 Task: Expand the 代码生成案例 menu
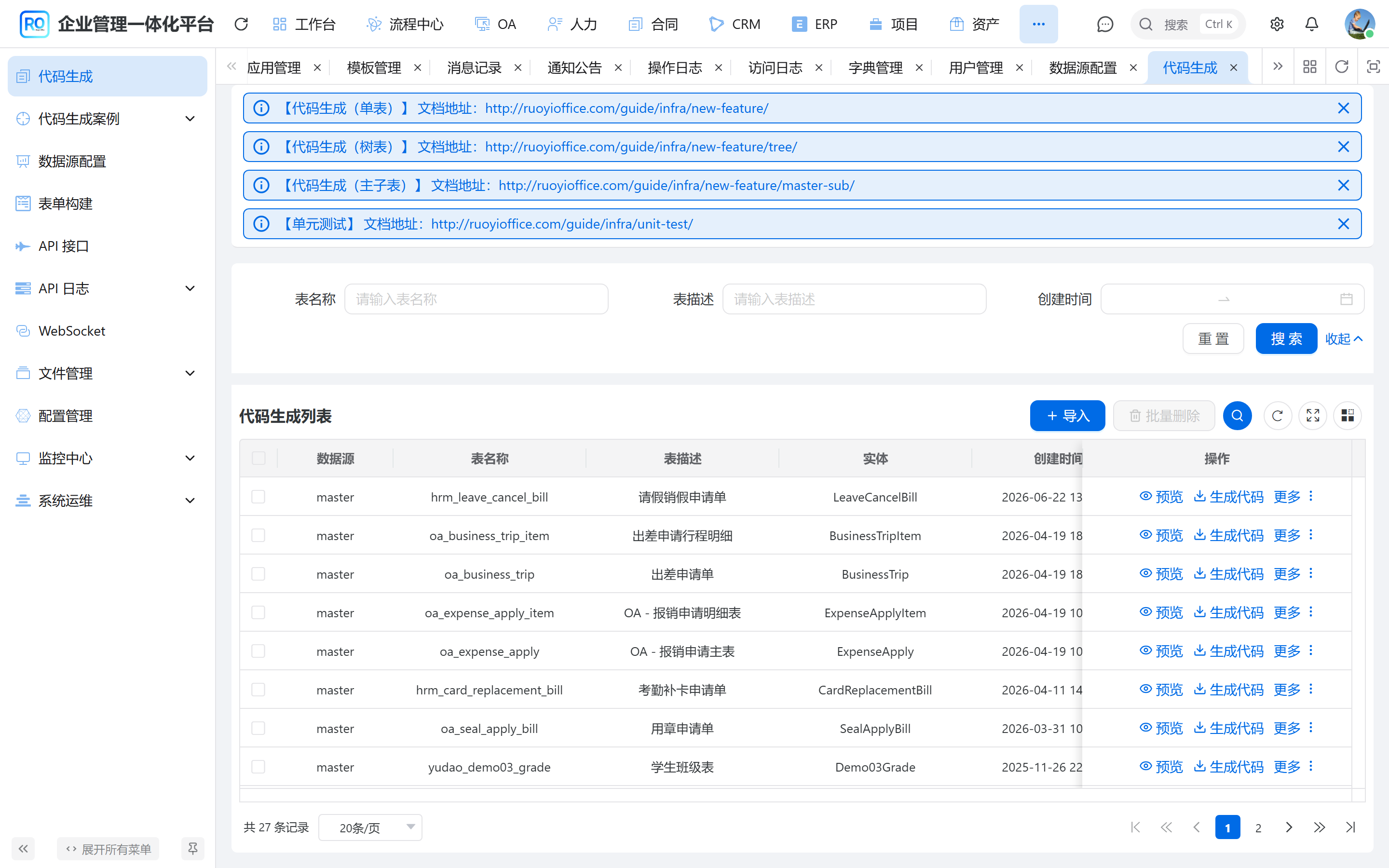coord(108,119)
